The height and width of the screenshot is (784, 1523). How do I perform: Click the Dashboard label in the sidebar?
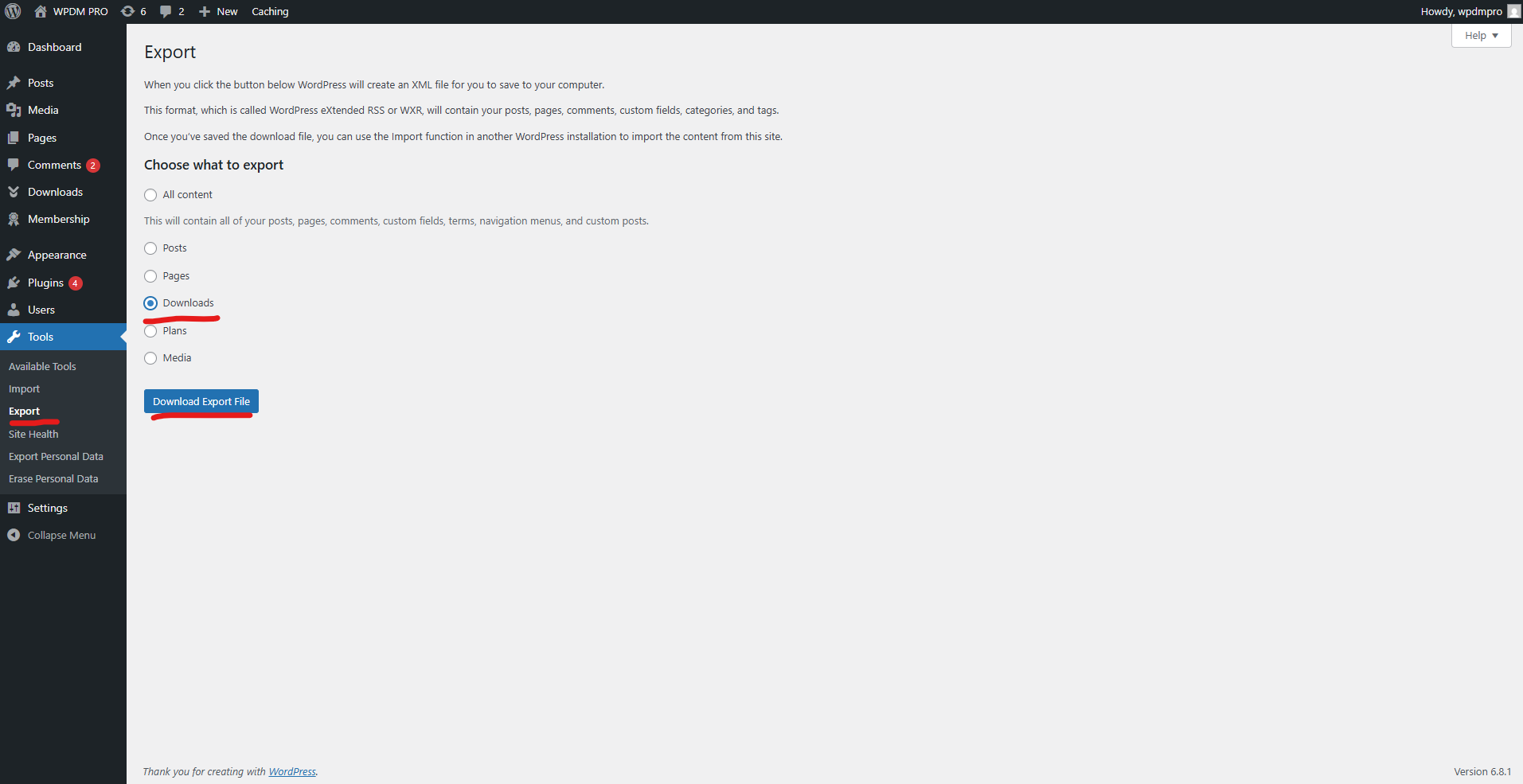54,47
